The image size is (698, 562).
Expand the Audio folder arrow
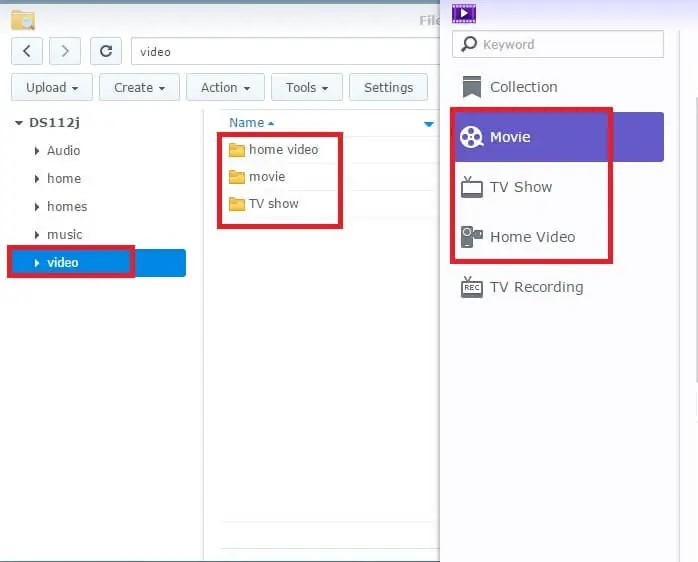37,151
